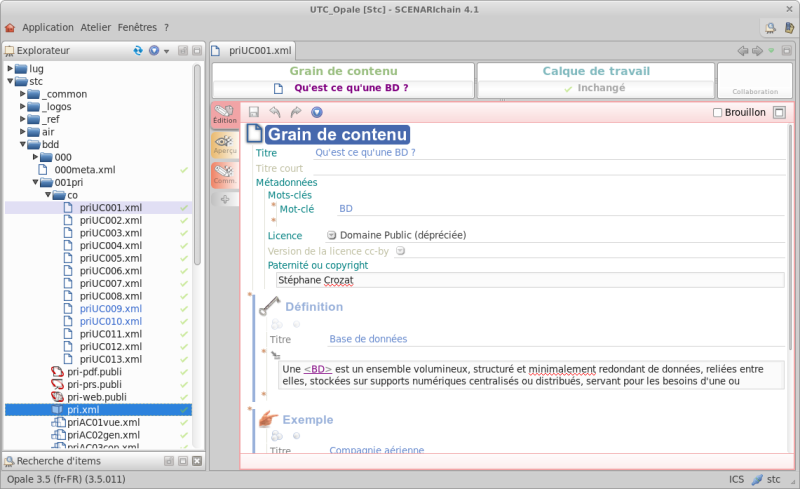Collapse the 001pri folder
Image resolution: width=800 pixels, height=489 pixels.
coord(35,182)
